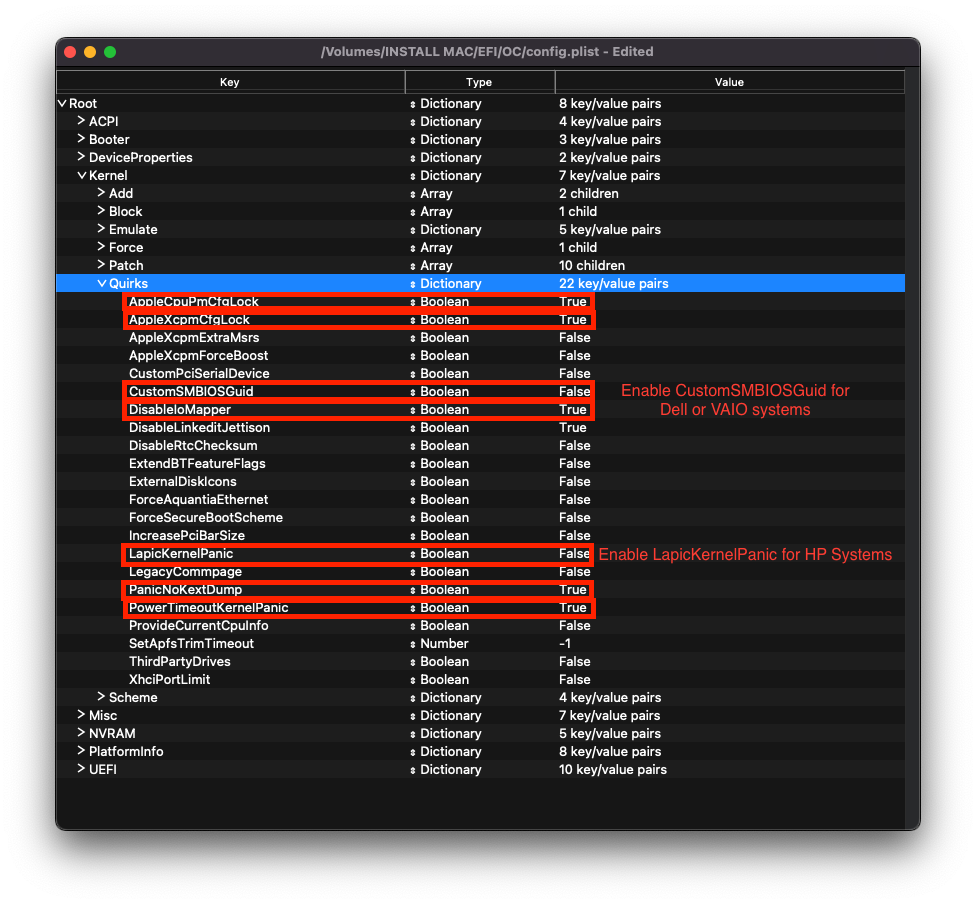
Task: Collapse the Quirks disclosure triangle
Action: (x=102, y=284)
